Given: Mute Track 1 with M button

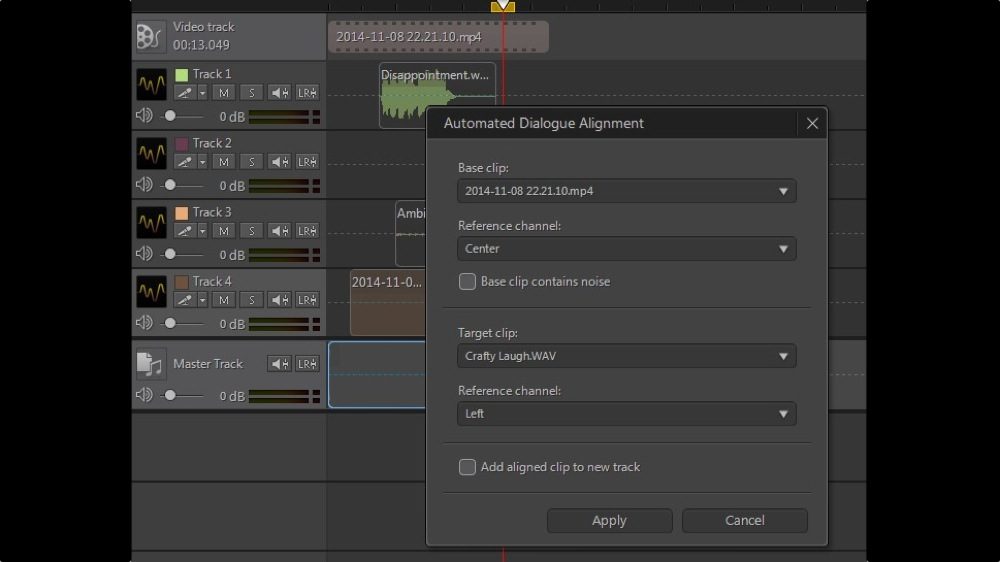Looking at the screenshot, I should click(223, 93).
